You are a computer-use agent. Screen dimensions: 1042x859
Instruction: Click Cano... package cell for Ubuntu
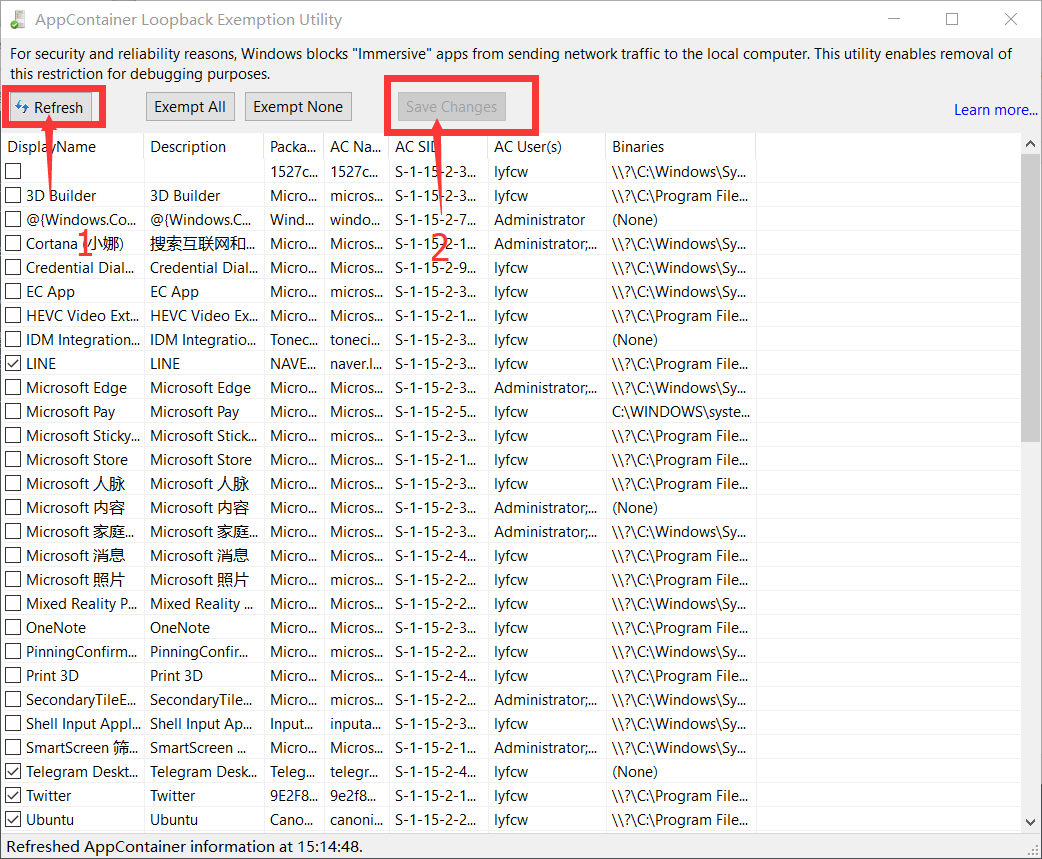(291, 820)
